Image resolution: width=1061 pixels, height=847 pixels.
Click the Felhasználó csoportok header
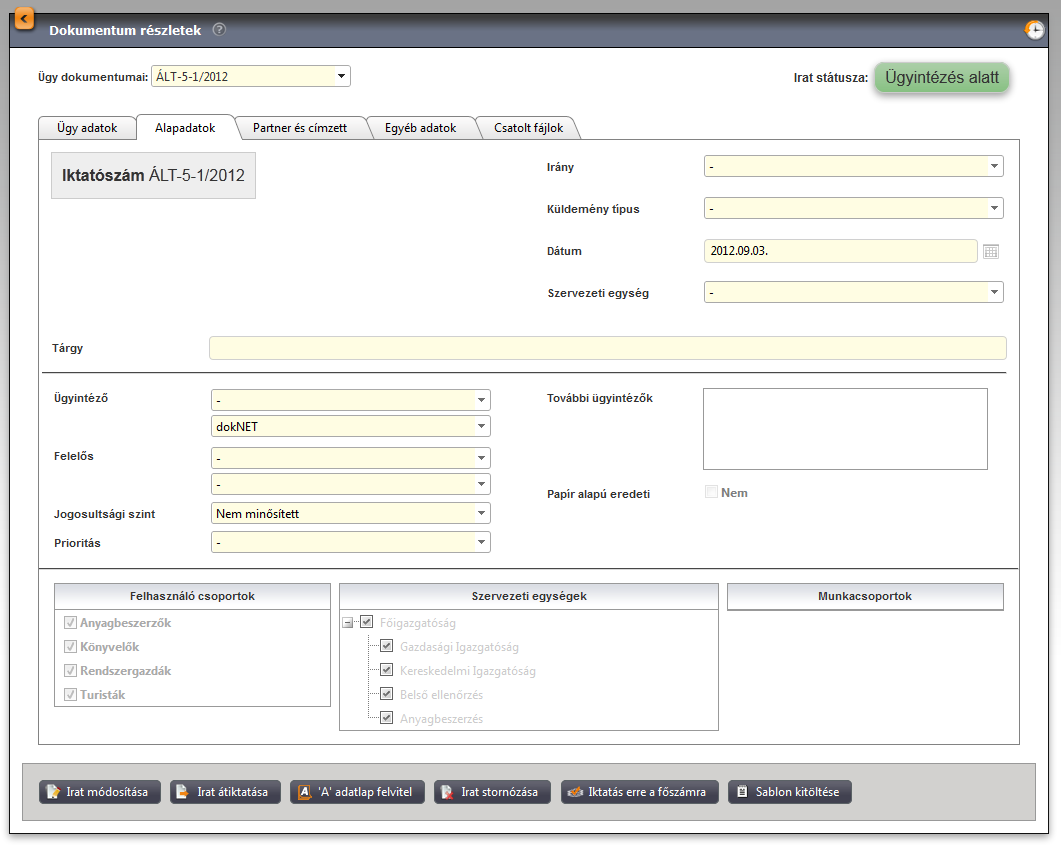tap(192, 596)
